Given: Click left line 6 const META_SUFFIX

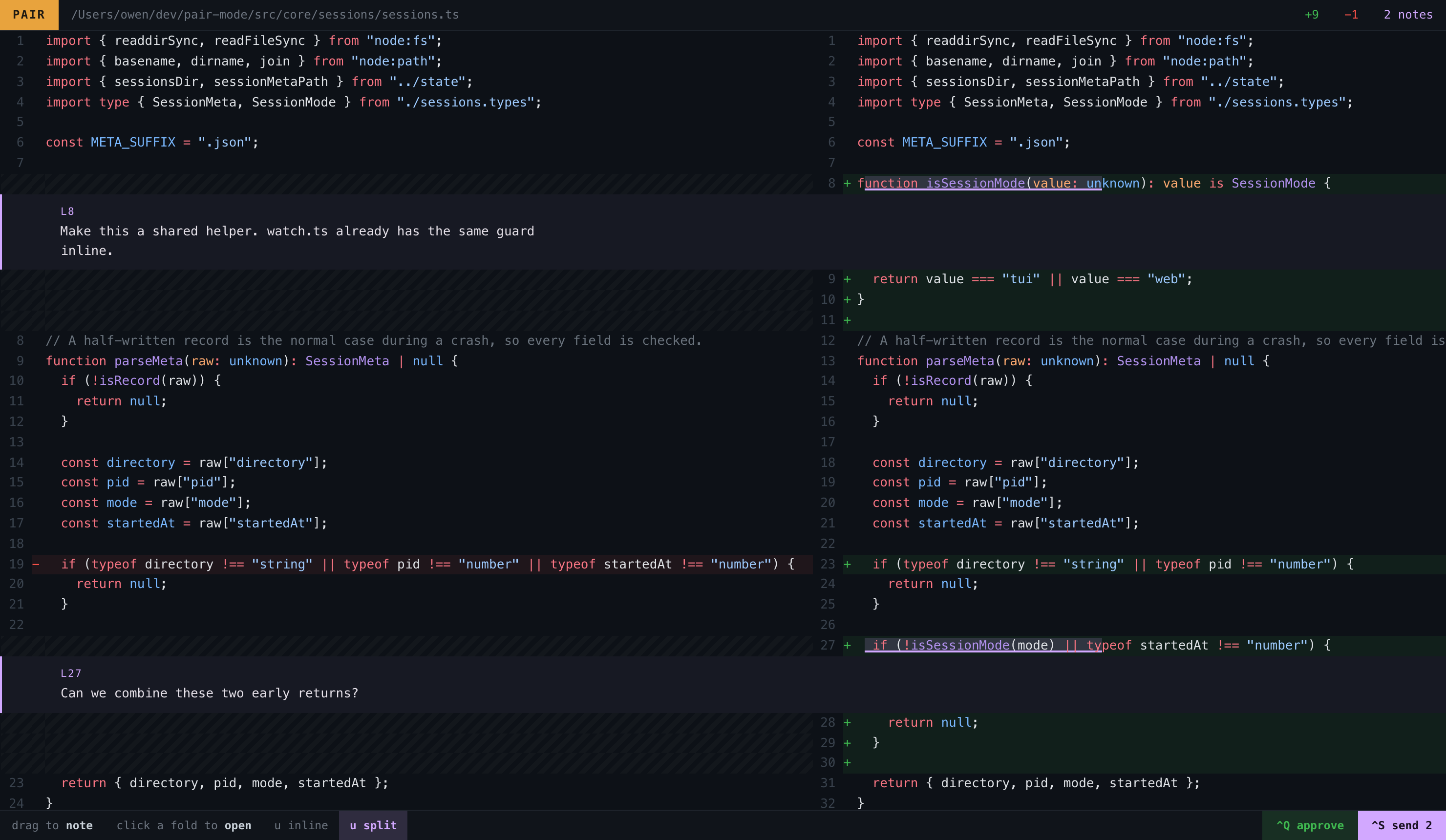Looking at the screenshot, I should point(152,142).
